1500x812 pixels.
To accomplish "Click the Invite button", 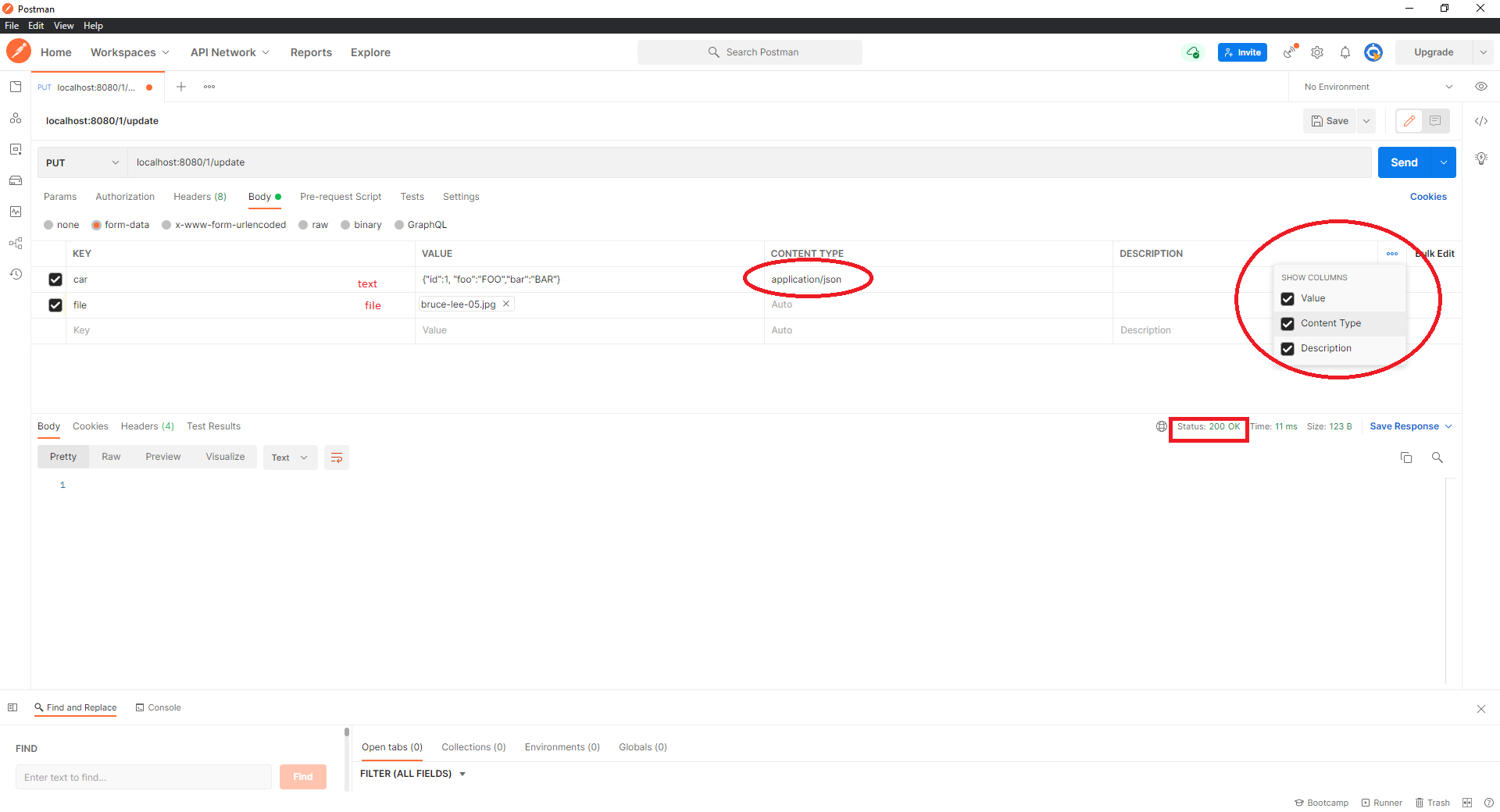I will pyautogui.click(x=1242, y=52).
